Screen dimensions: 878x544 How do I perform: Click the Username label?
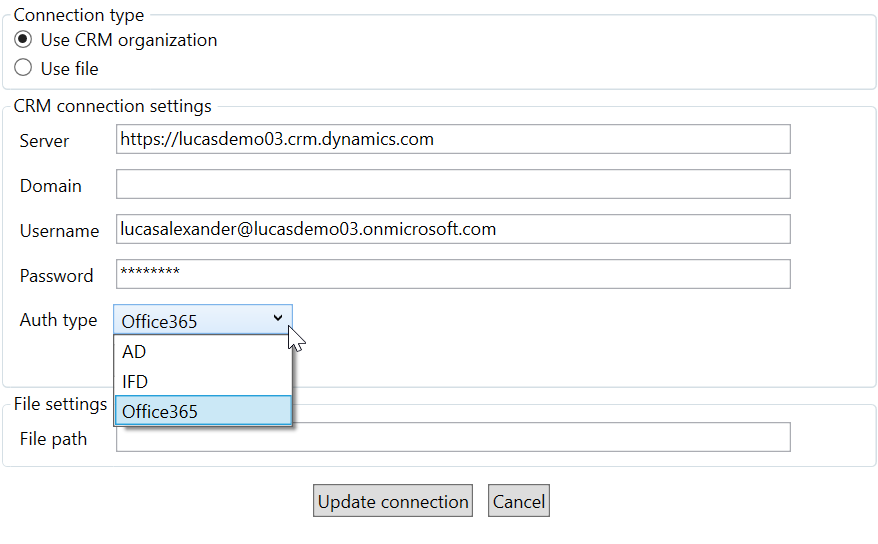point(59,231)
